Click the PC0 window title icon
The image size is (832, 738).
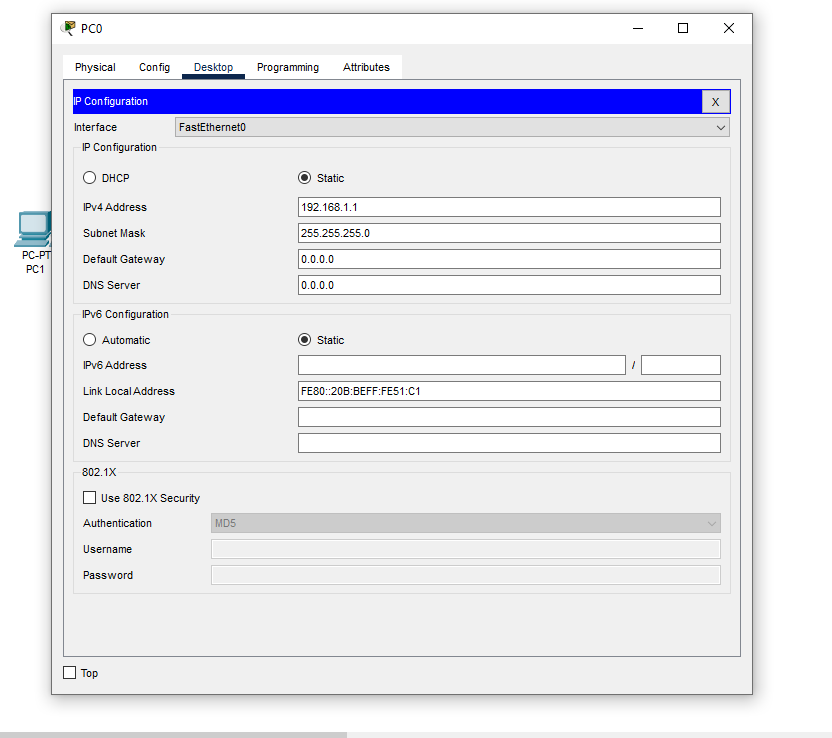point(68,28)
